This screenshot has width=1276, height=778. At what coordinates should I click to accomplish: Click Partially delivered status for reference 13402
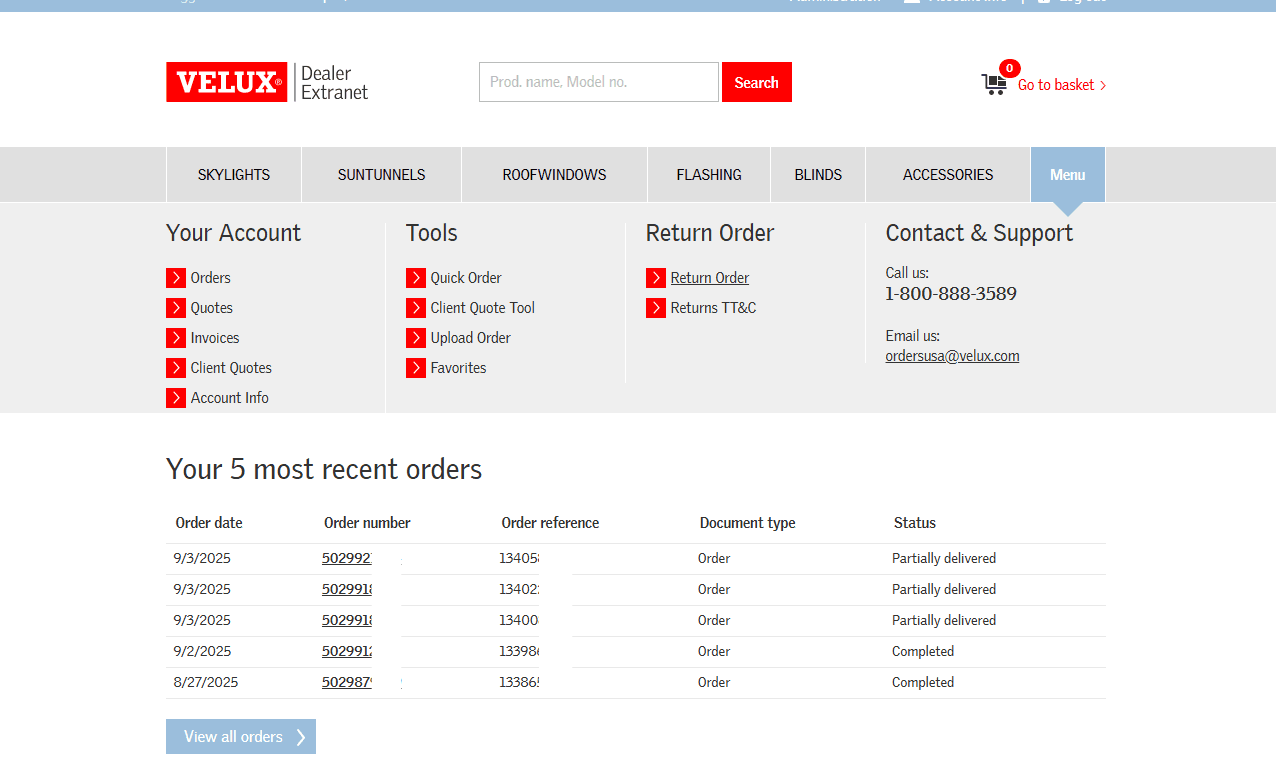click(x=944, y=589)
